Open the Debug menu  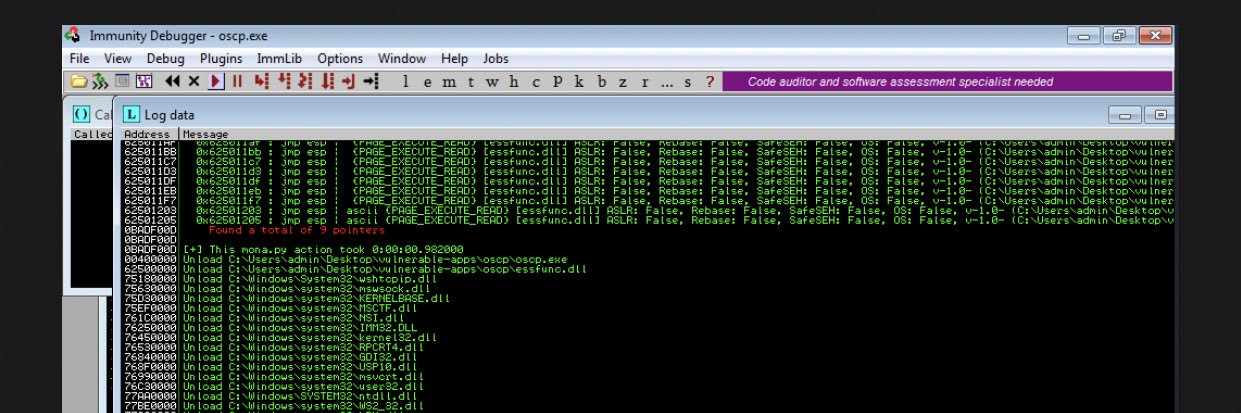point(166,59)
